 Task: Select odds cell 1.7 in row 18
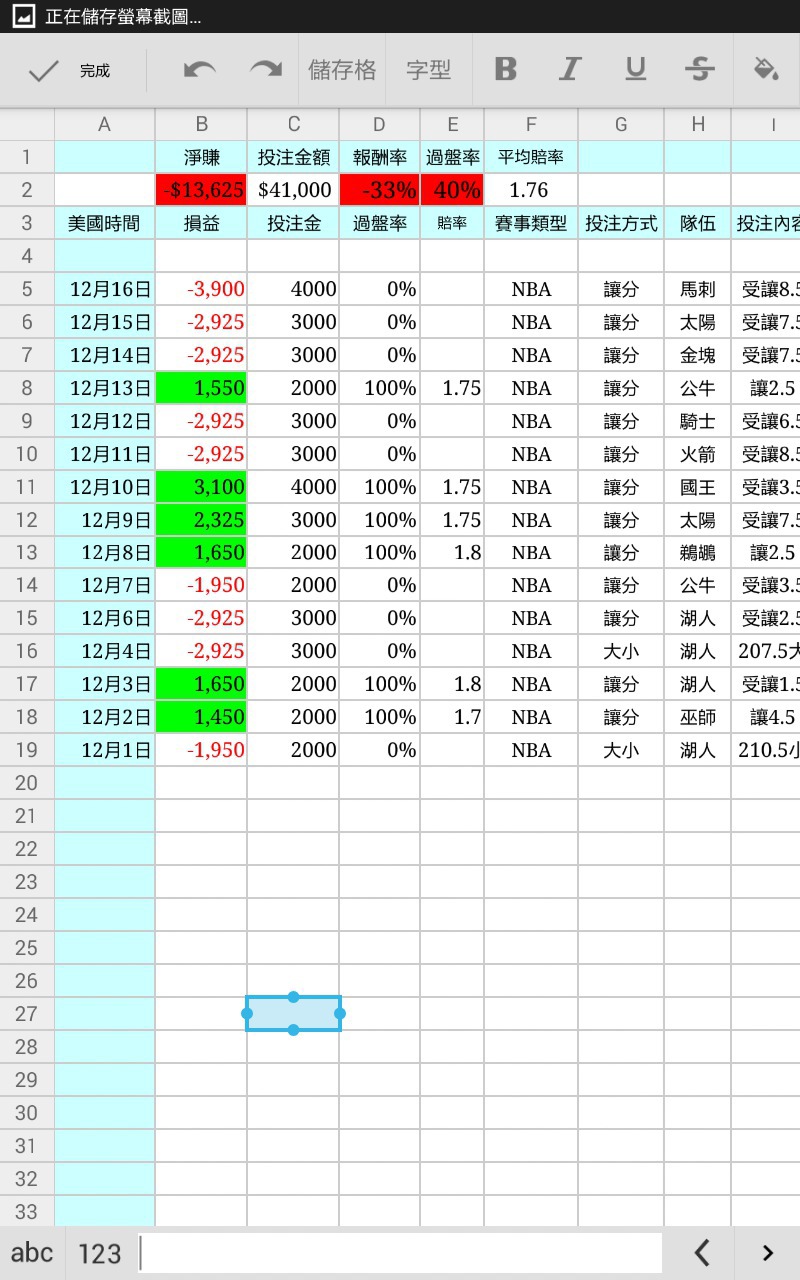[x=452, y=717]
